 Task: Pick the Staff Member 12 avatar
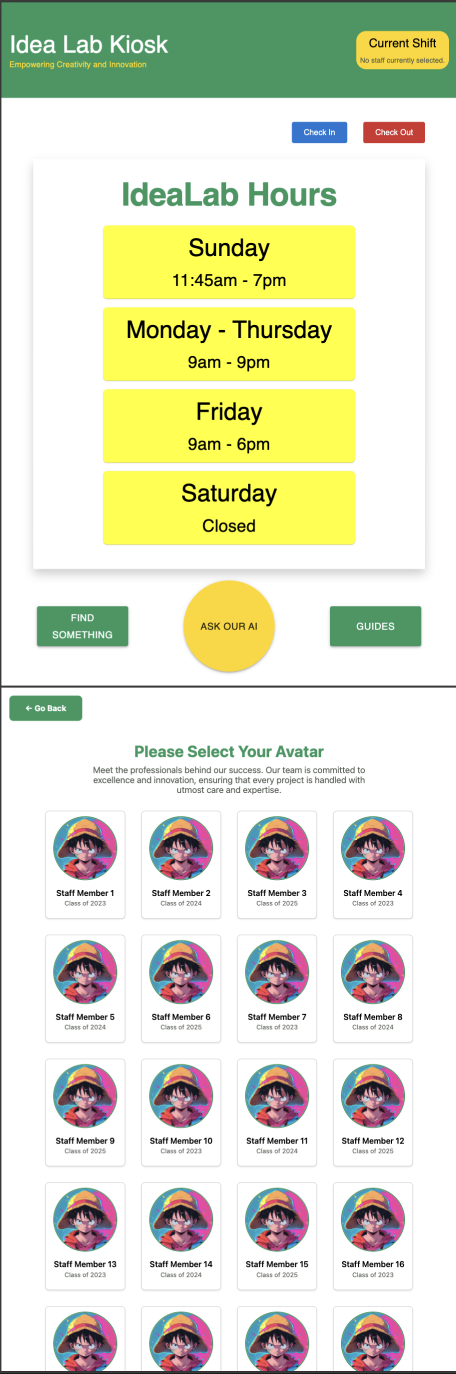click(373, 1097)
